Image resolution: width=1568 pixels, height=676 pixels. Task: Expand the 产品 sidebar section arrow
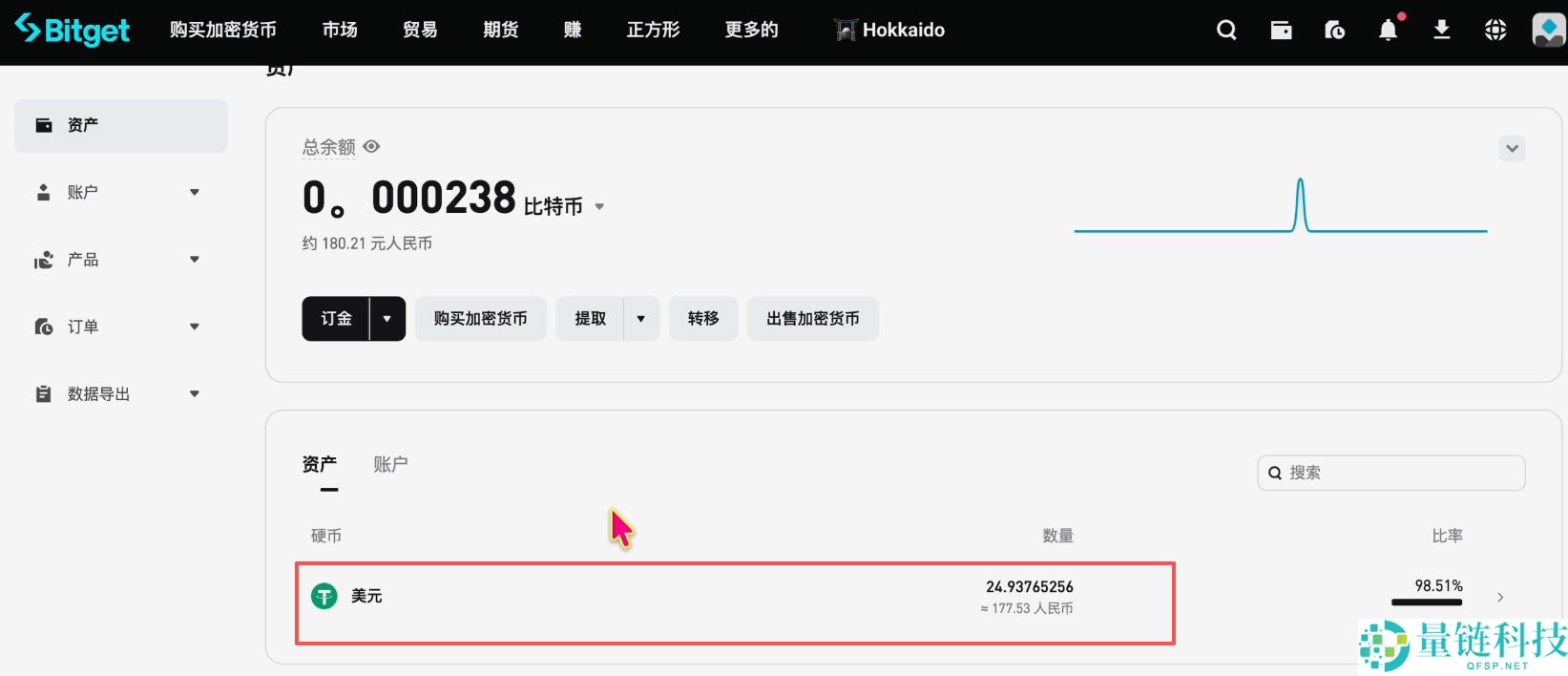(195, 260)
